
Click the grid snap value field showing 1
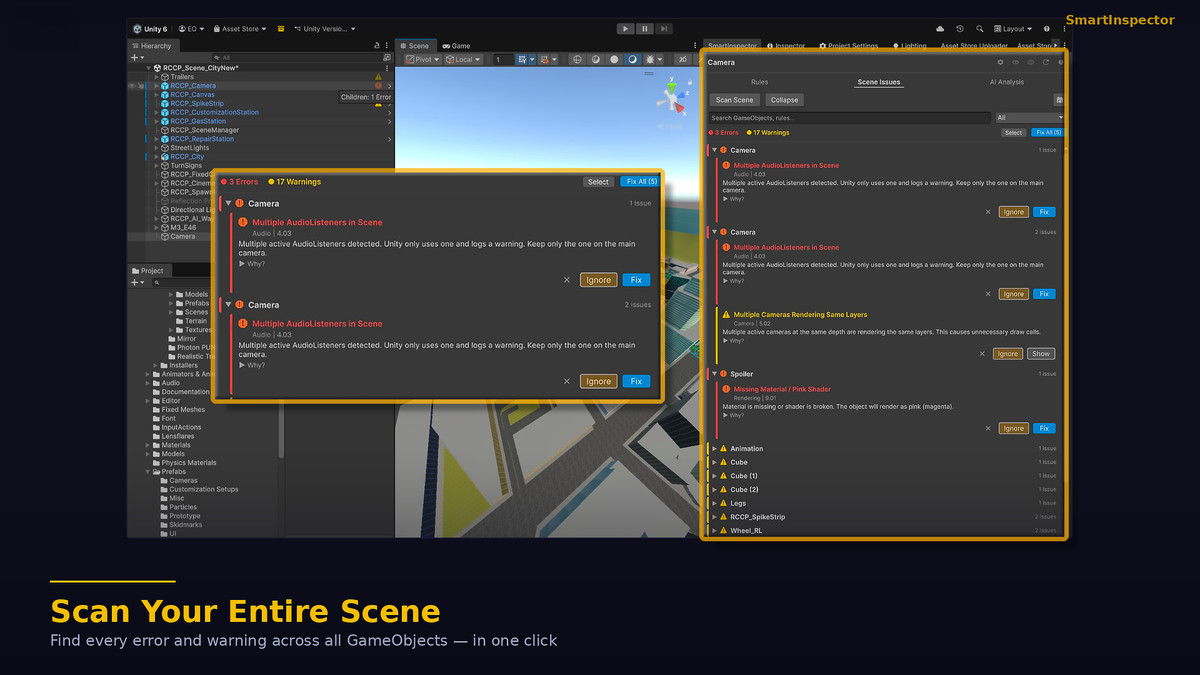click(503, 59)
